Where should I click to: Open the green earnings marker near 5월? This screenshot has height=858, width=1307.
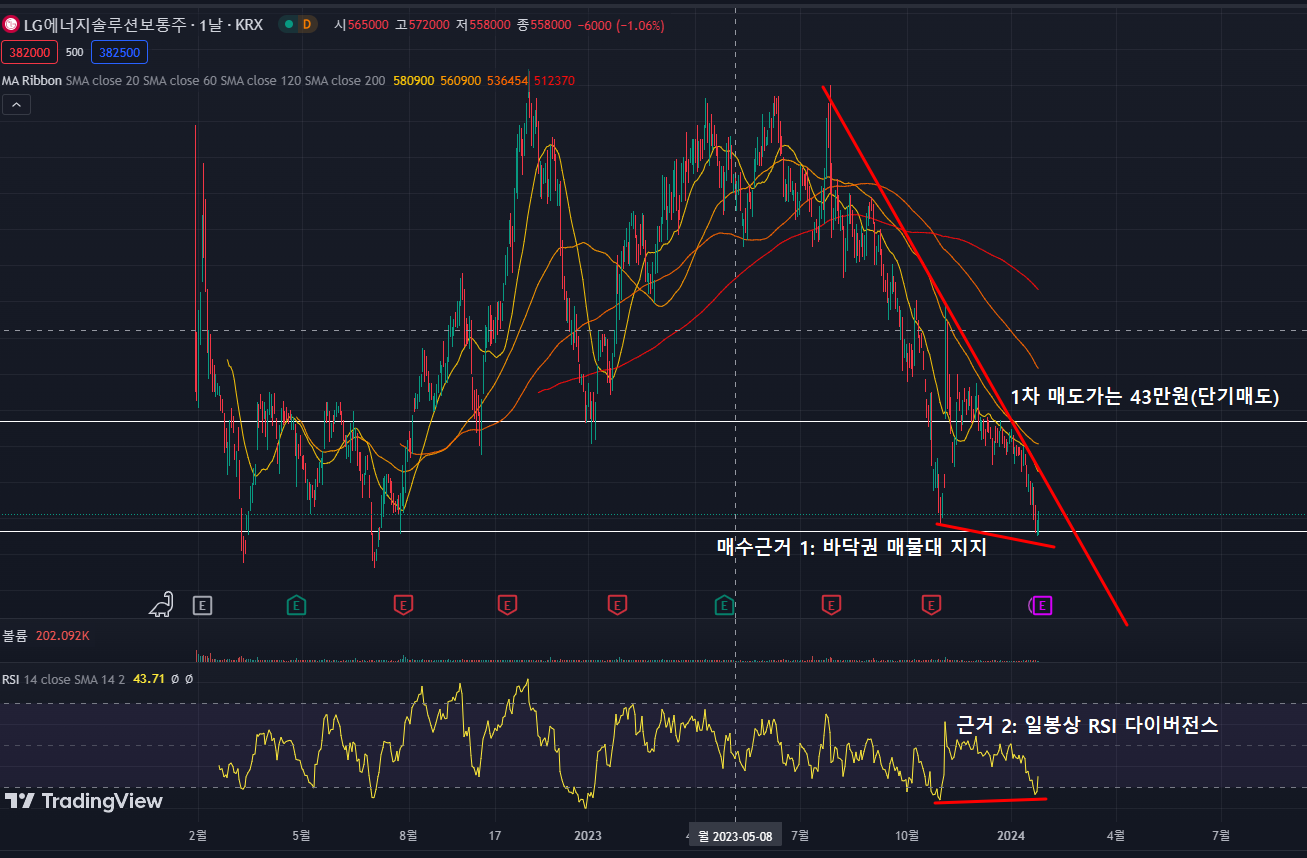coord(297,604)
